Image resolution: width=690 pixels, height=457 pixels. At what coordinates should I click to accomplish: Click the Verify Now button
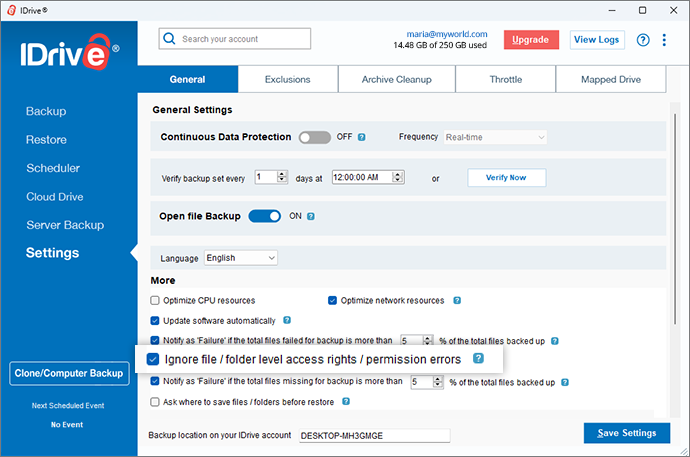coord(506,178)
